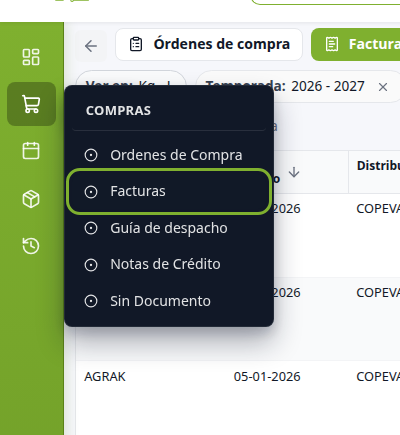
Task: Choose Facturas in the Compras menu
Action: coord(169,191)
